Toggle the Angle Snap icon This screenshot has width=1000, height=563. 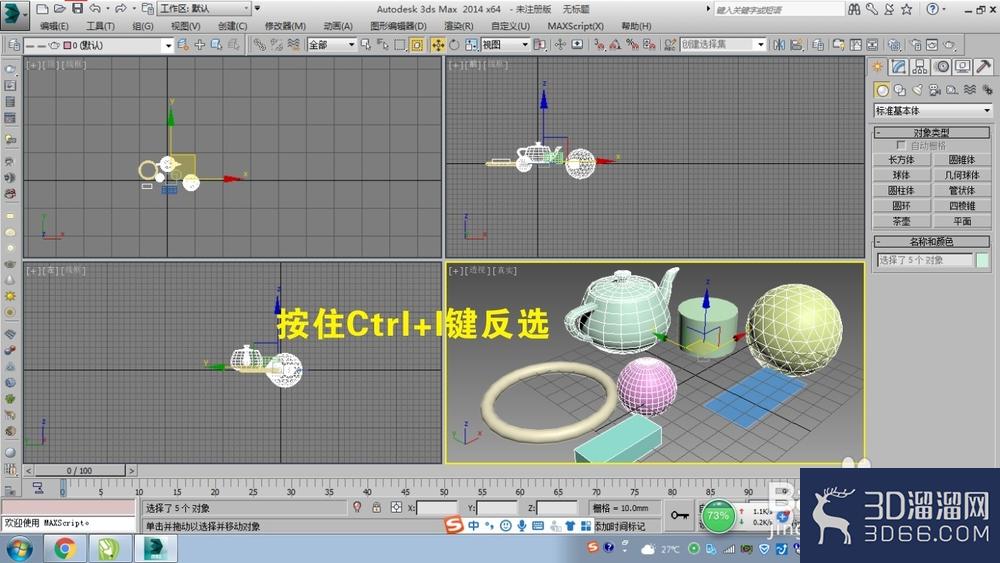(x=615, y=45)
